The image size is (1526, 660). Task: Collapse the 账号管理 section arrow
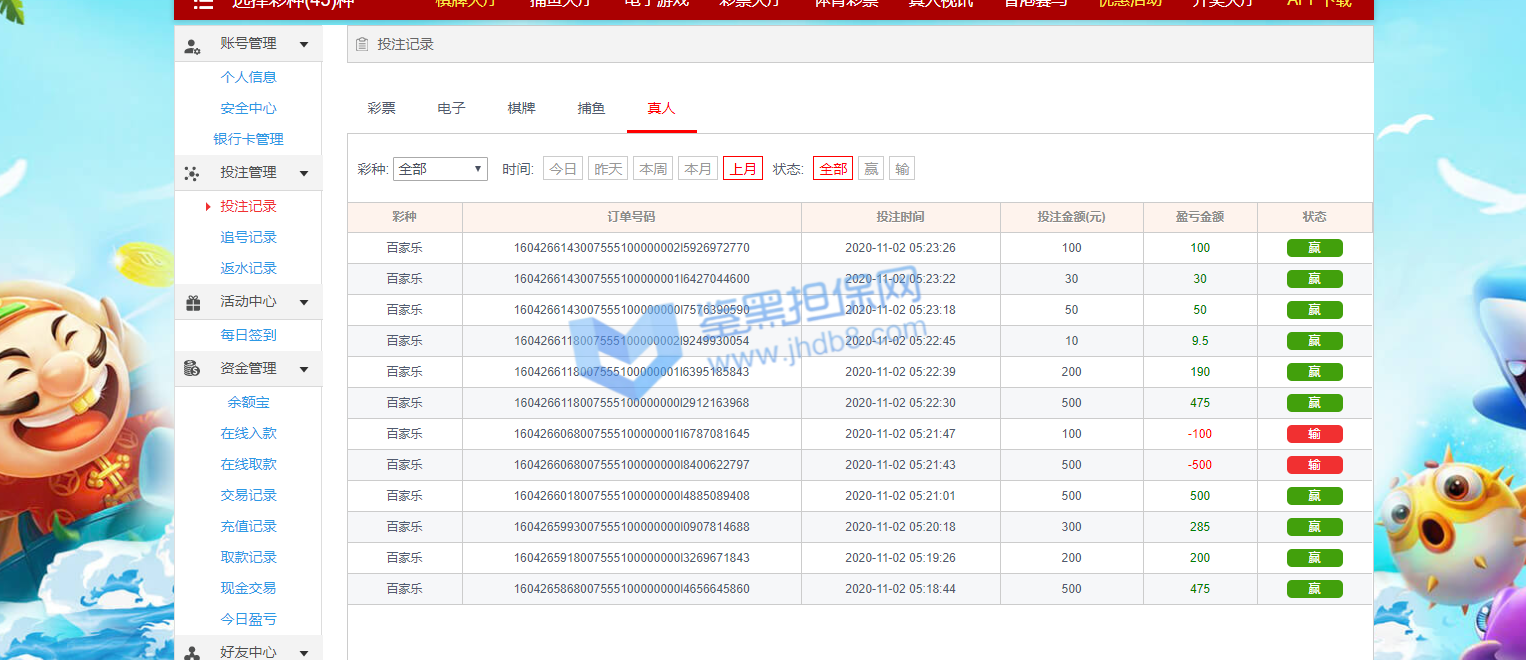[304, 44]
